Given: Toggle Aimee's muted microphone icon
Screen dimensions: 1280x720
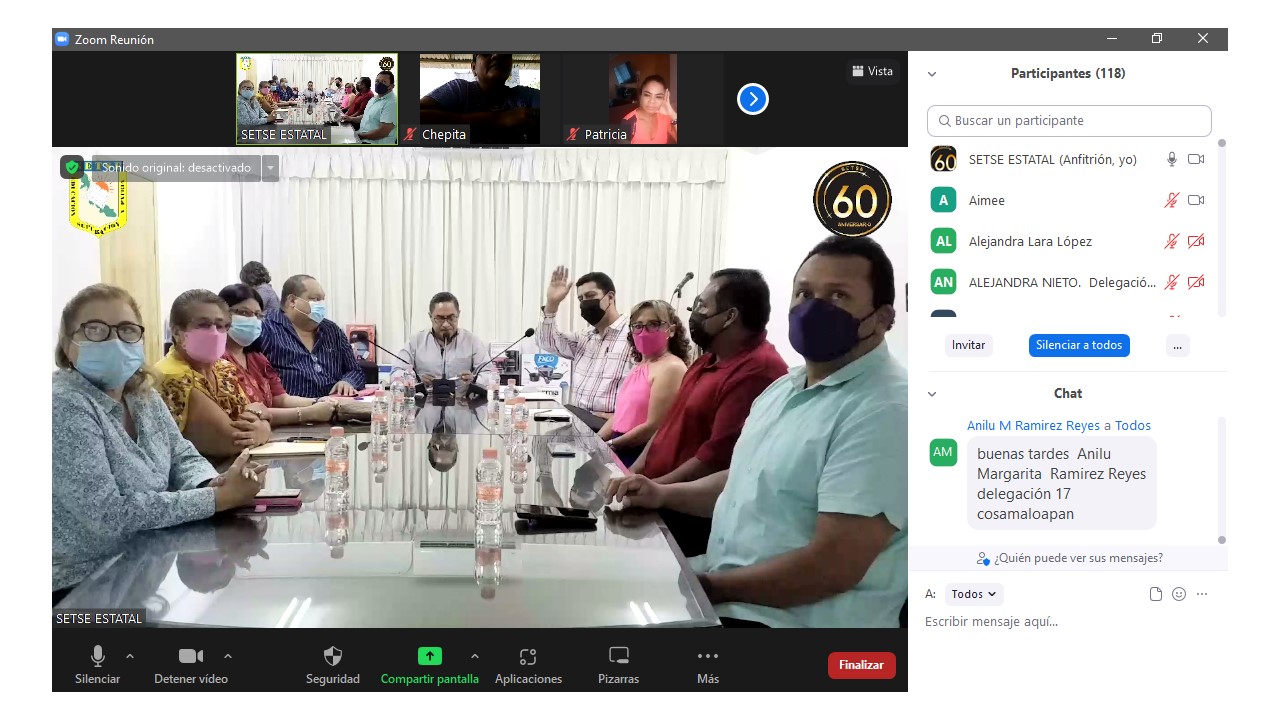Looking at the screenshot, I should [1171, 200].
